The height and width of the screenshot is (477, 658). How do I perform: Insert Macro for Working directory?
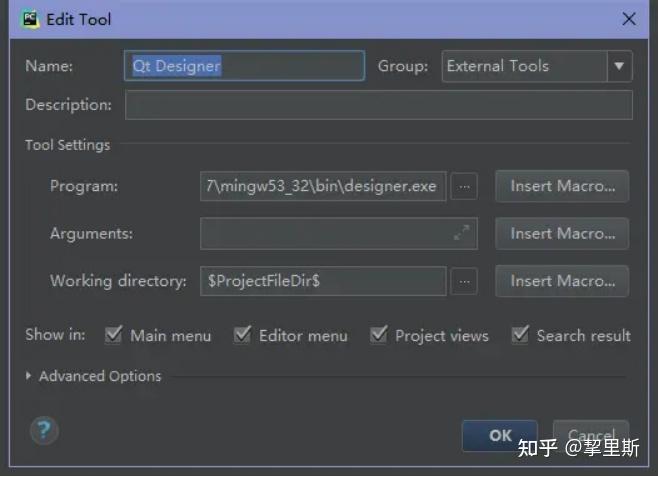[x=562, y=281]
